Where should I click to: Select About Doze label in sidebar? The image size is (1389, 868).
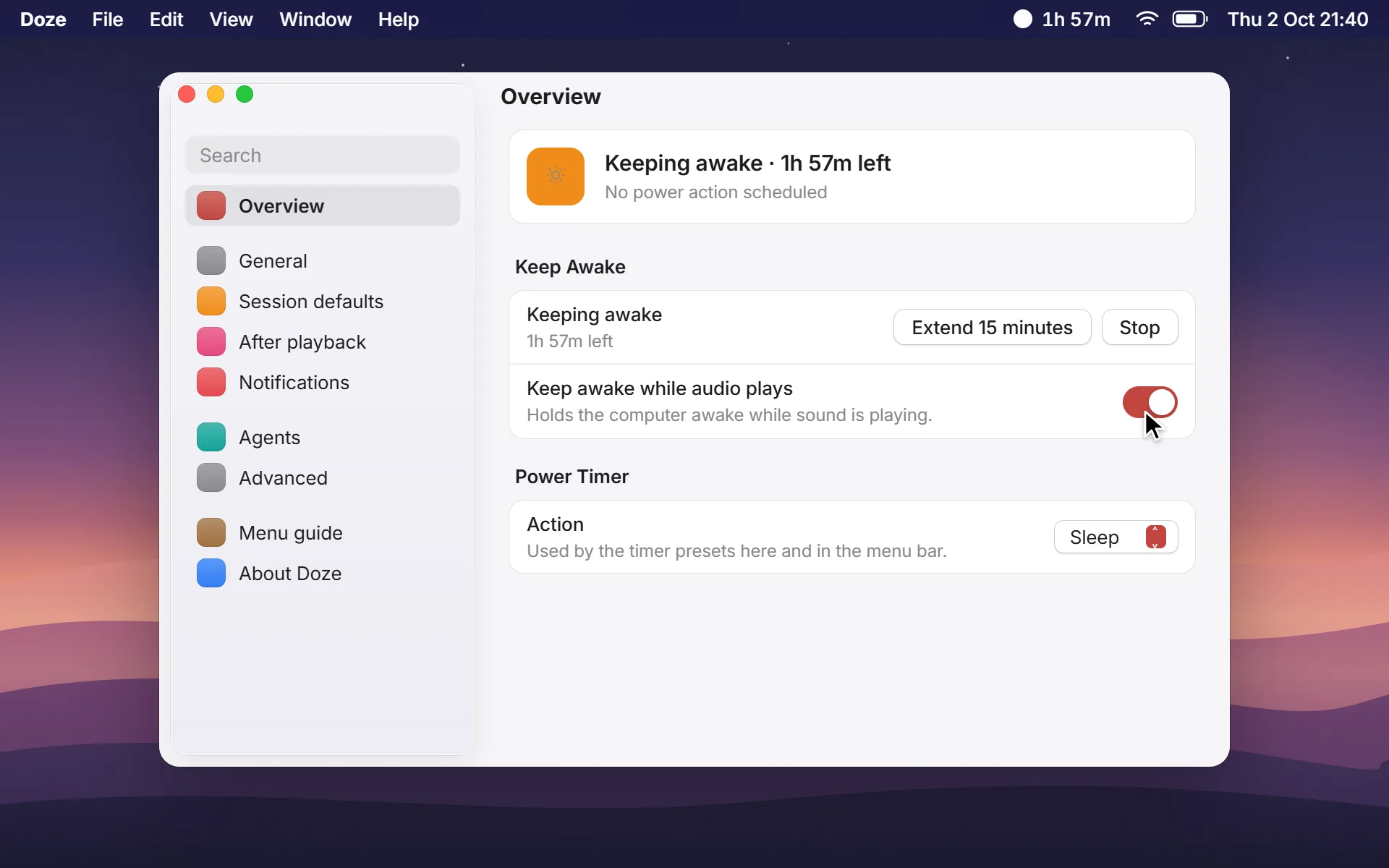pos(290,573)
